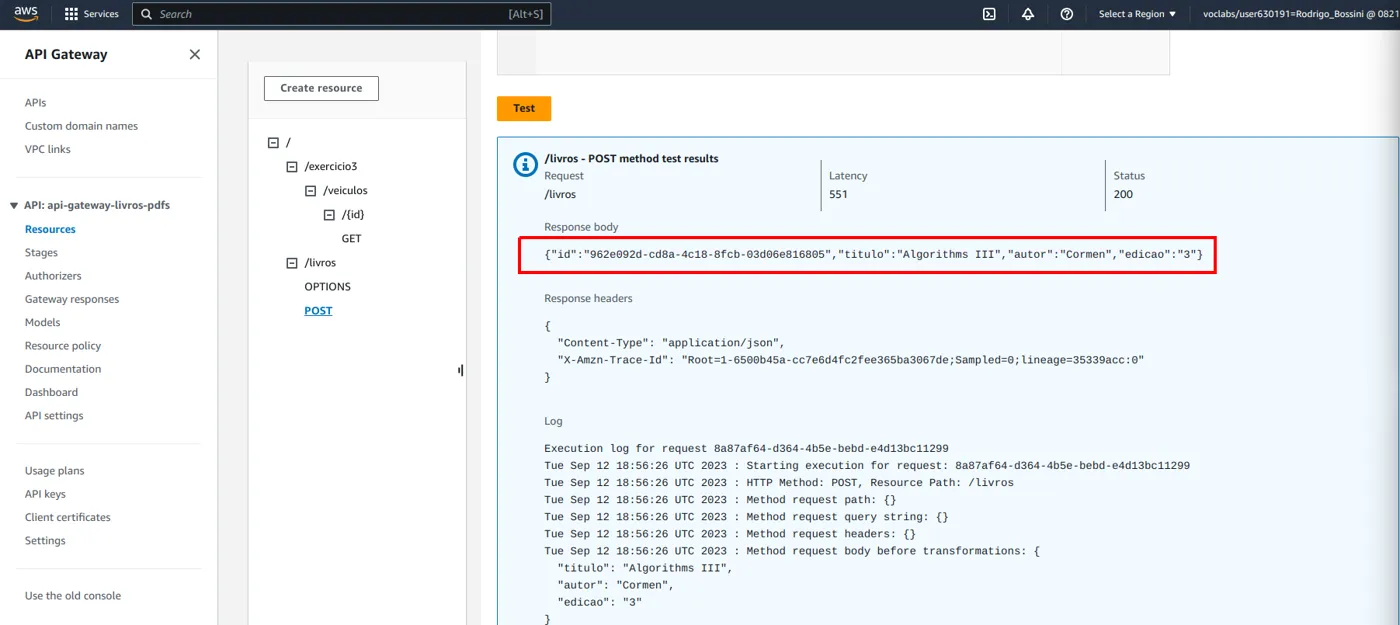Open Settings in the sidebar
The image size is (1400, 625).
click(x=45, y=541)
